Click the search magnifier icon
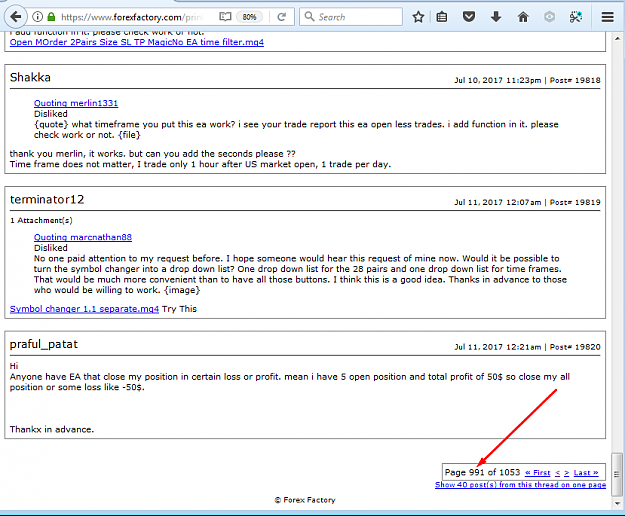625x516 pixels. point(309,17)
